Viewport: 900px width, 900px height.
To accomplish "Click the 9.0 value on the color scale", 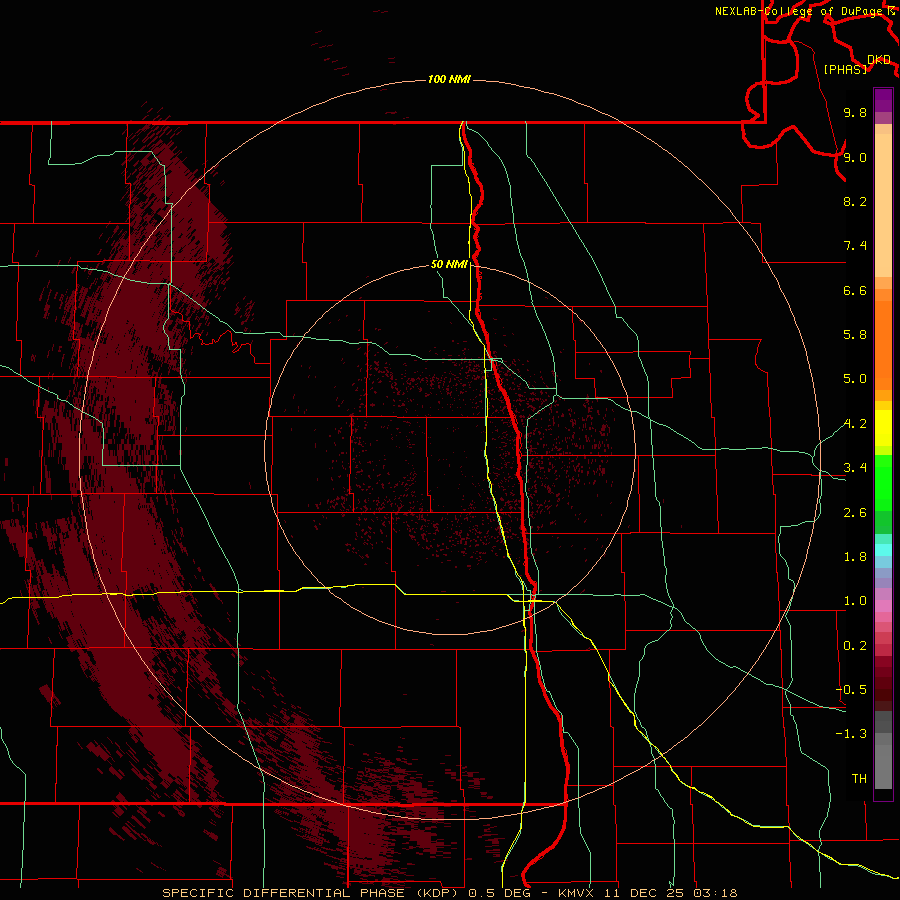I will click(855, 157).
